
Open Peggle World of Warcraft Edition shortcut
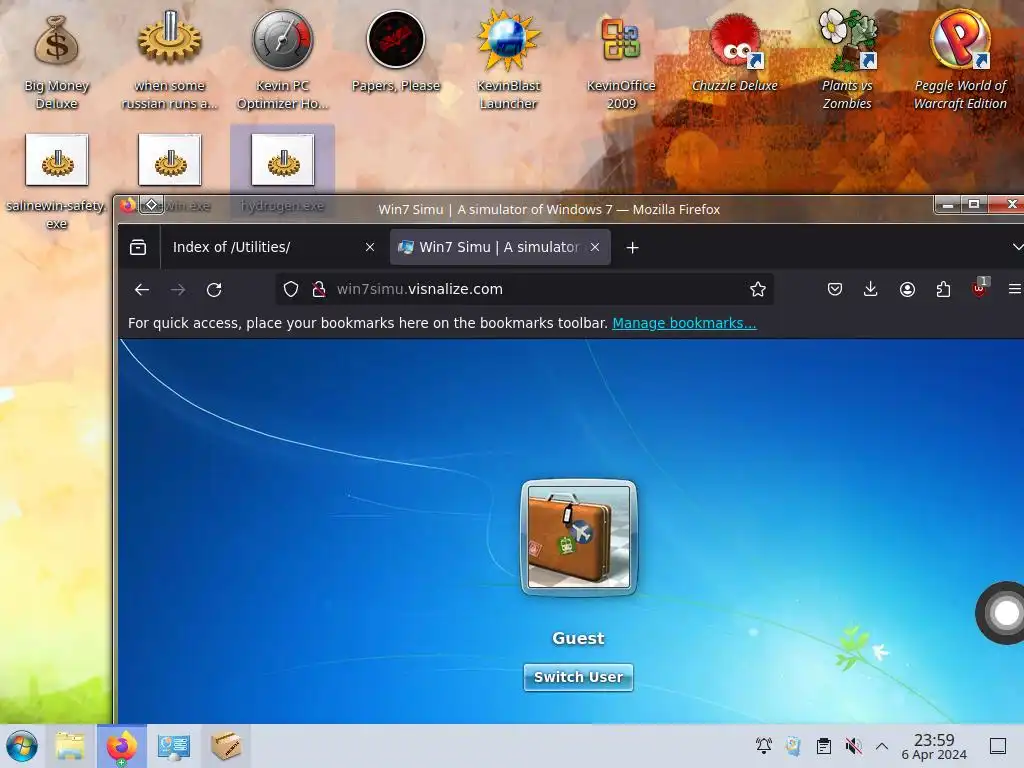[960, 61]
